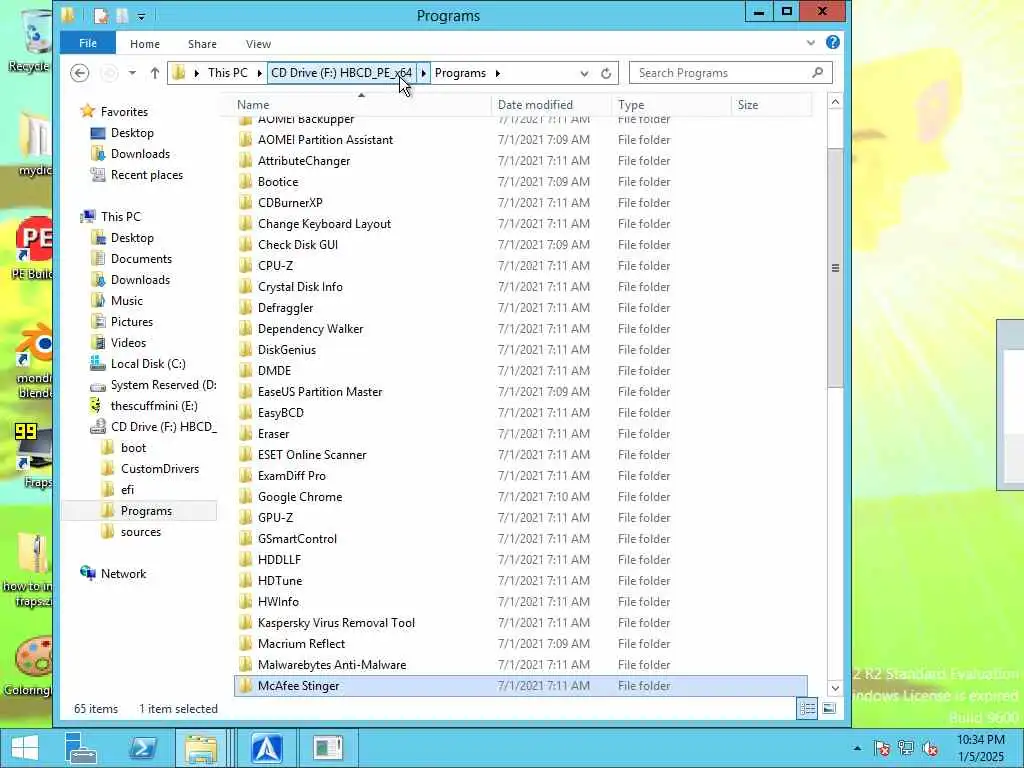Image resolution: width=1024 pixels, height=768 pixels.
Task: Open the File ribbon tab
Action: point(88,43)
